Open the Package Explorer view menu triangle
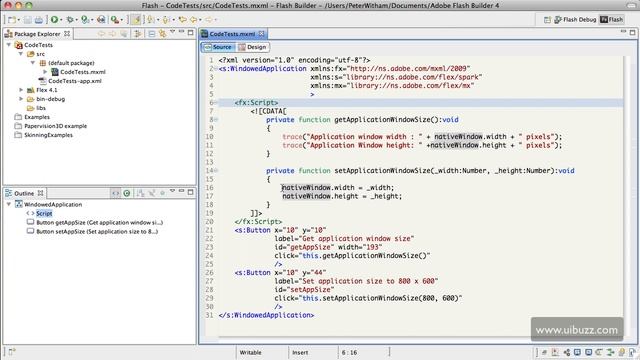 coord(172,32)
